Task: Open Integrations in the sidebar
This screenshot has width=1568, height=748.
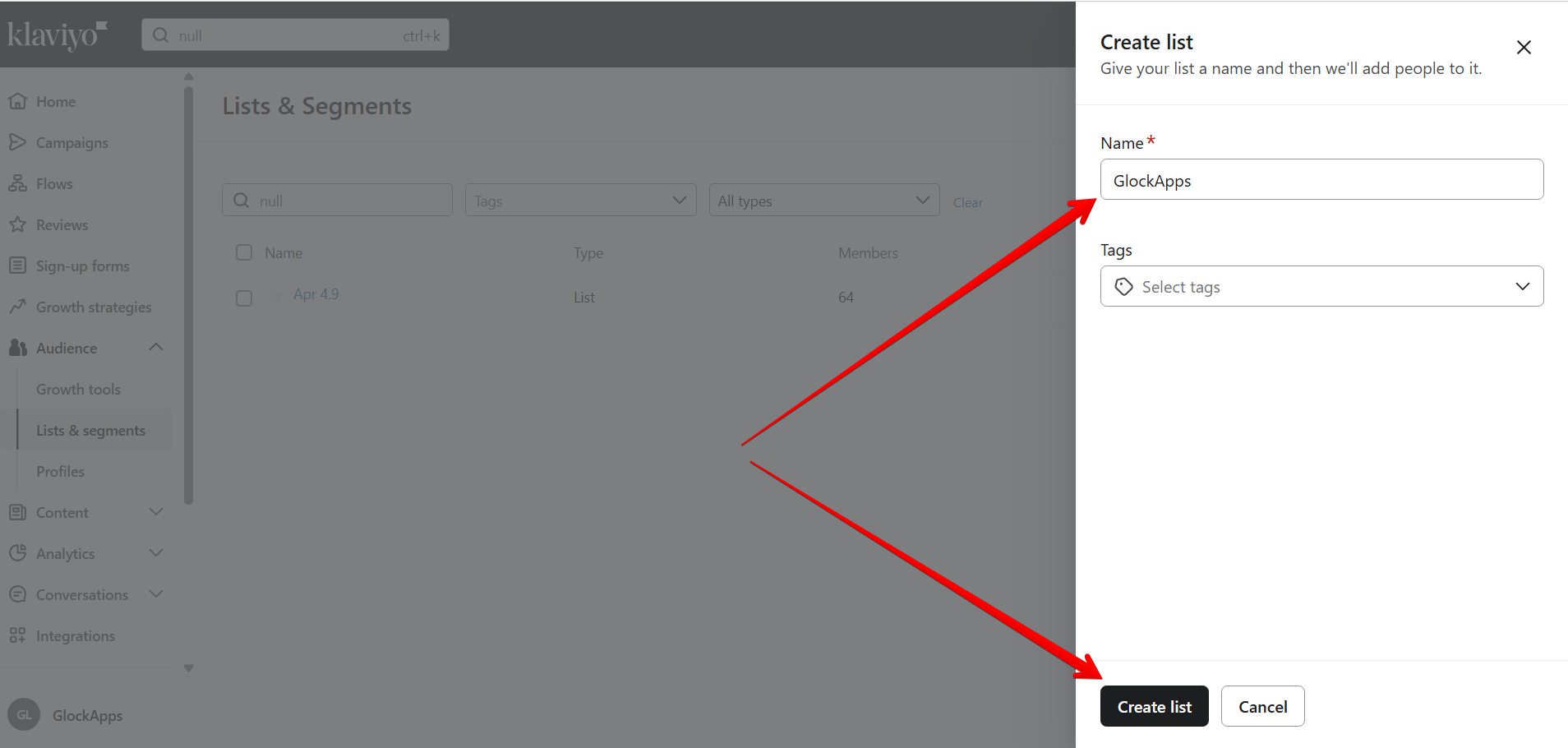Action: coord(76,636)
